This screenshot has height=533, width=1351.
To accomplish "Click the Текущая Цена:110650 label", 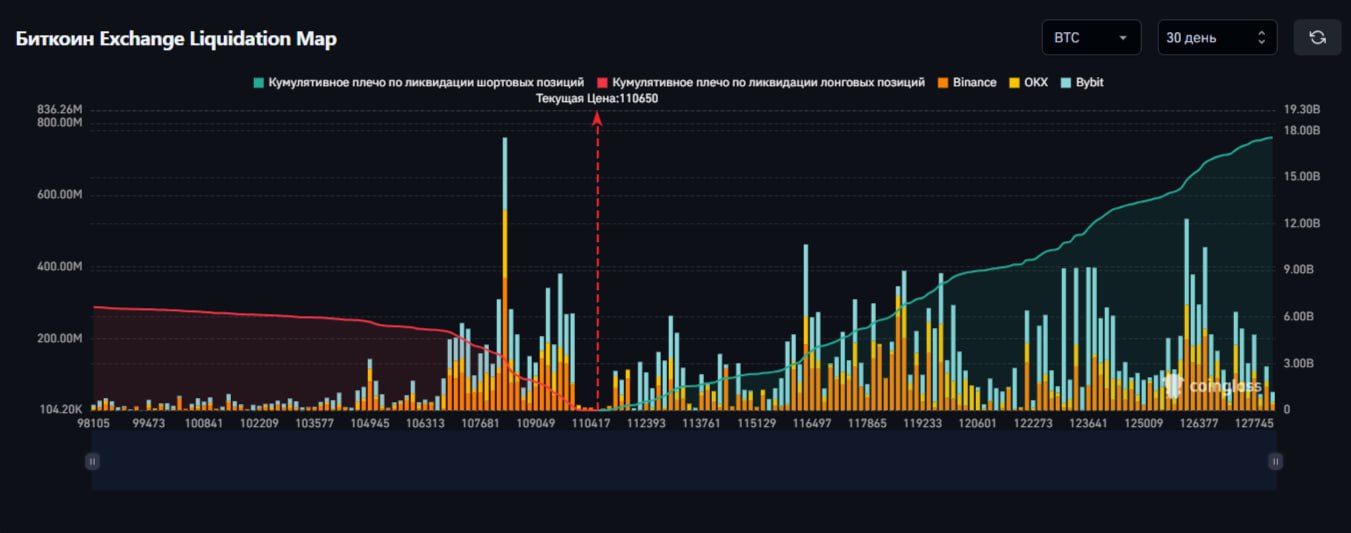I will pyautogui.click(x=597, y=98).
